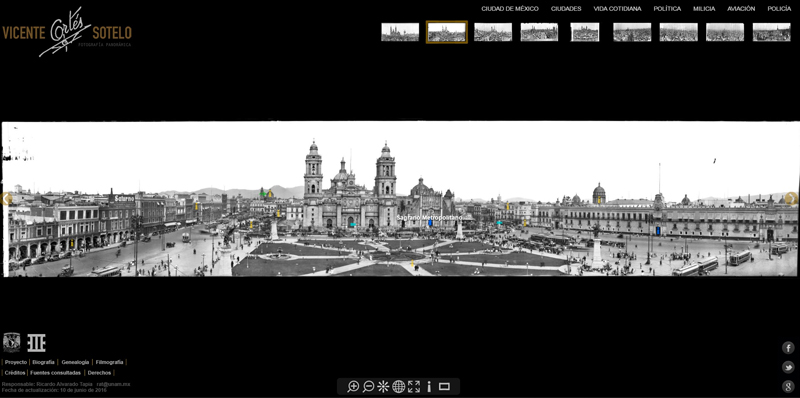Select the AVIACIÓN menu item
This screenshot has width=800, height=398.
pyautogui.click(x=741, y=9)
